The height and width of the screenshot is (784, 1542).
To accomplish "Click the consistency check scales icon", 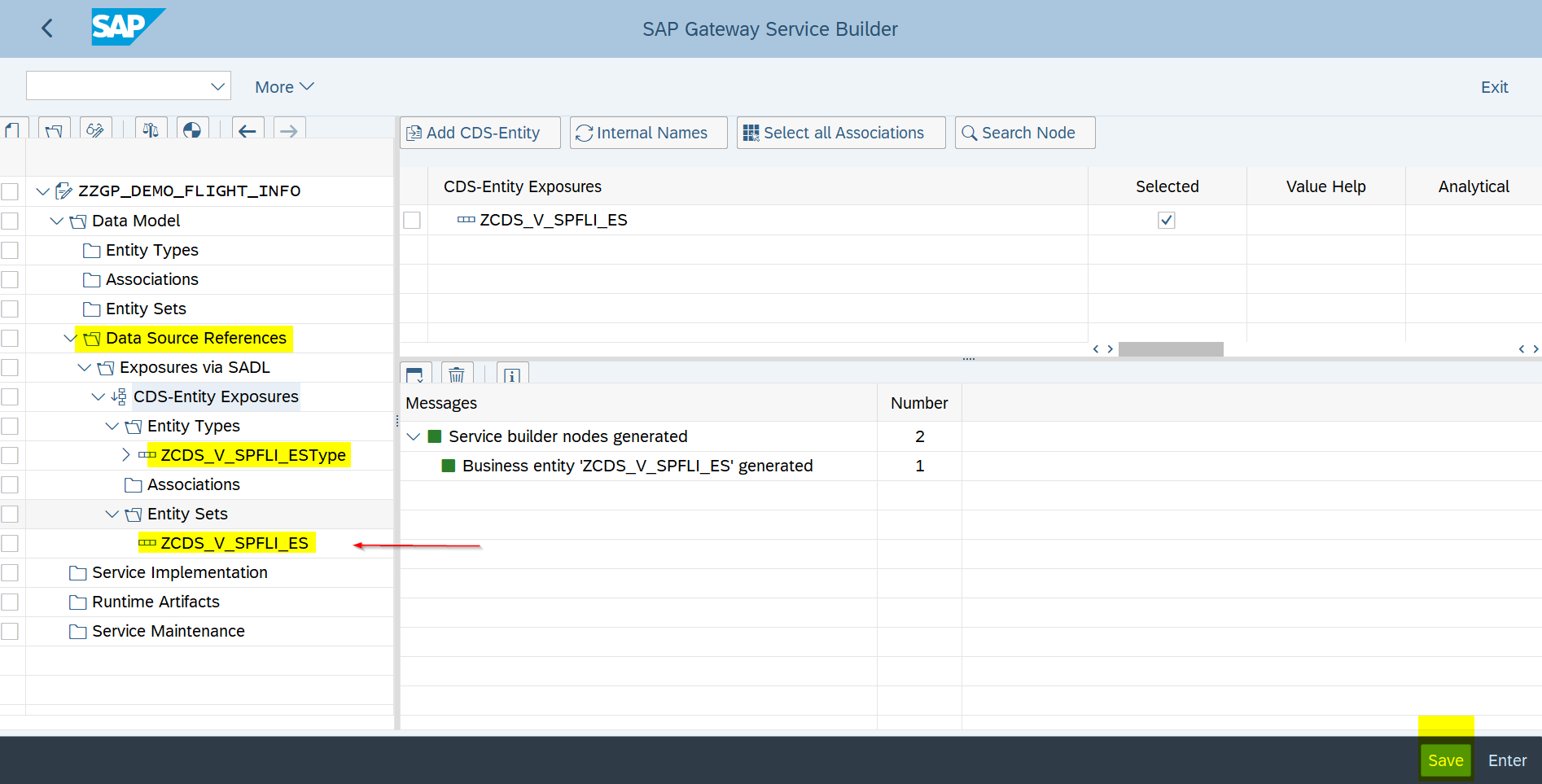I will (x=151, y=130).
